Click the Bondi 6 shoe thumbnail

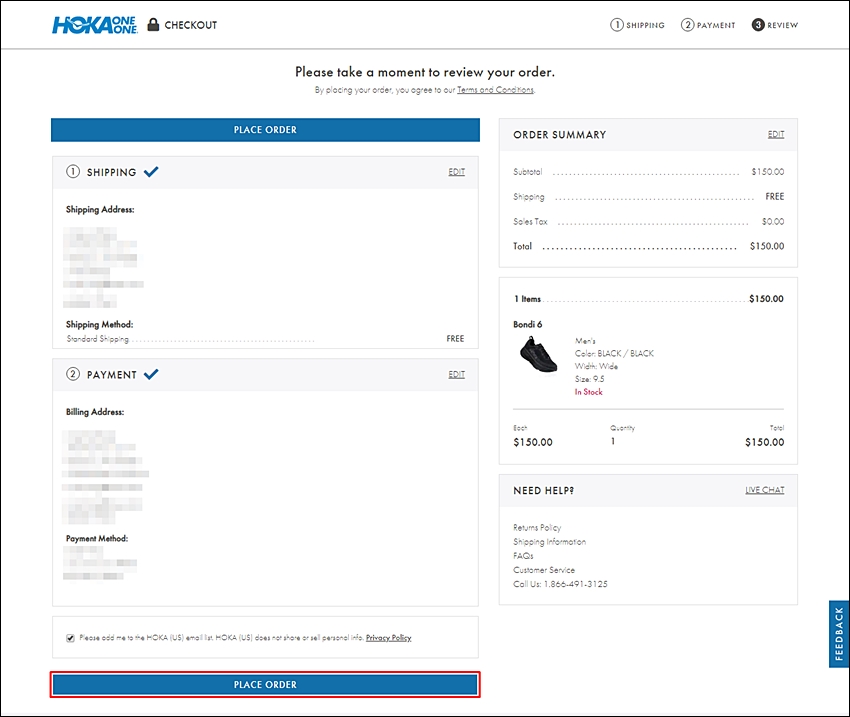(538, 354)
